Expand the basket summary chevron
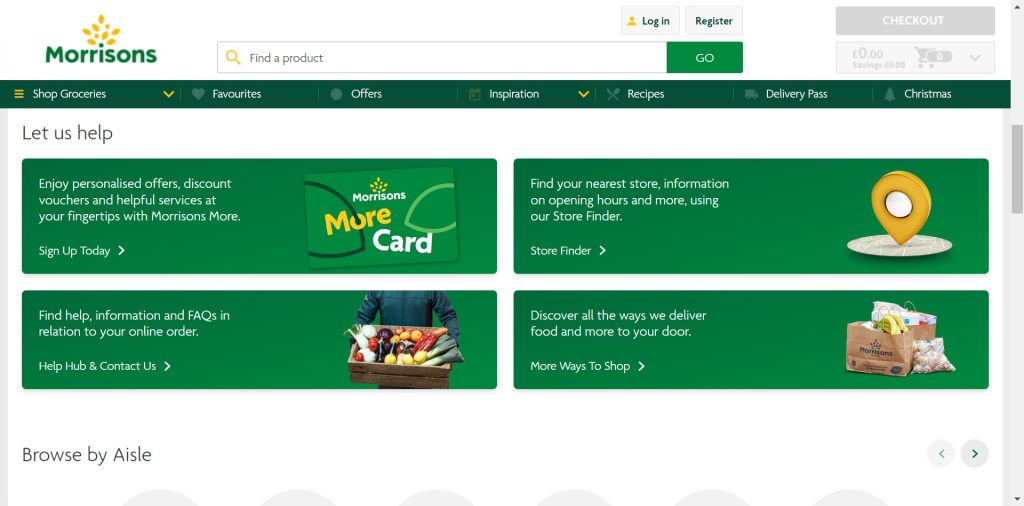Viewport: 1024px width, 506px height. tap(975, 57)
